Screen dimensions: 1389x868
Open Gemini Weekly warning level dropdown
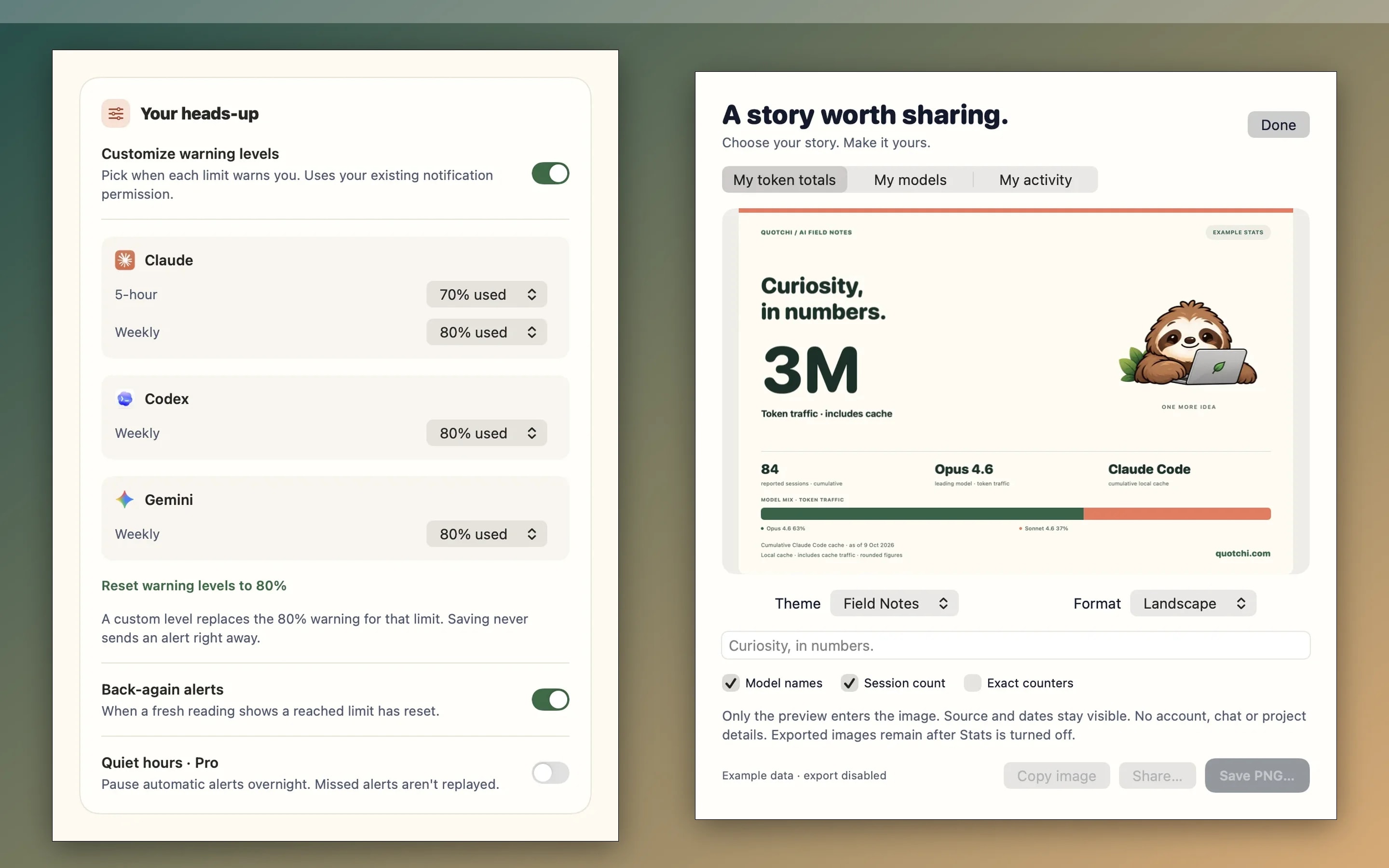[x=486, y=534]
